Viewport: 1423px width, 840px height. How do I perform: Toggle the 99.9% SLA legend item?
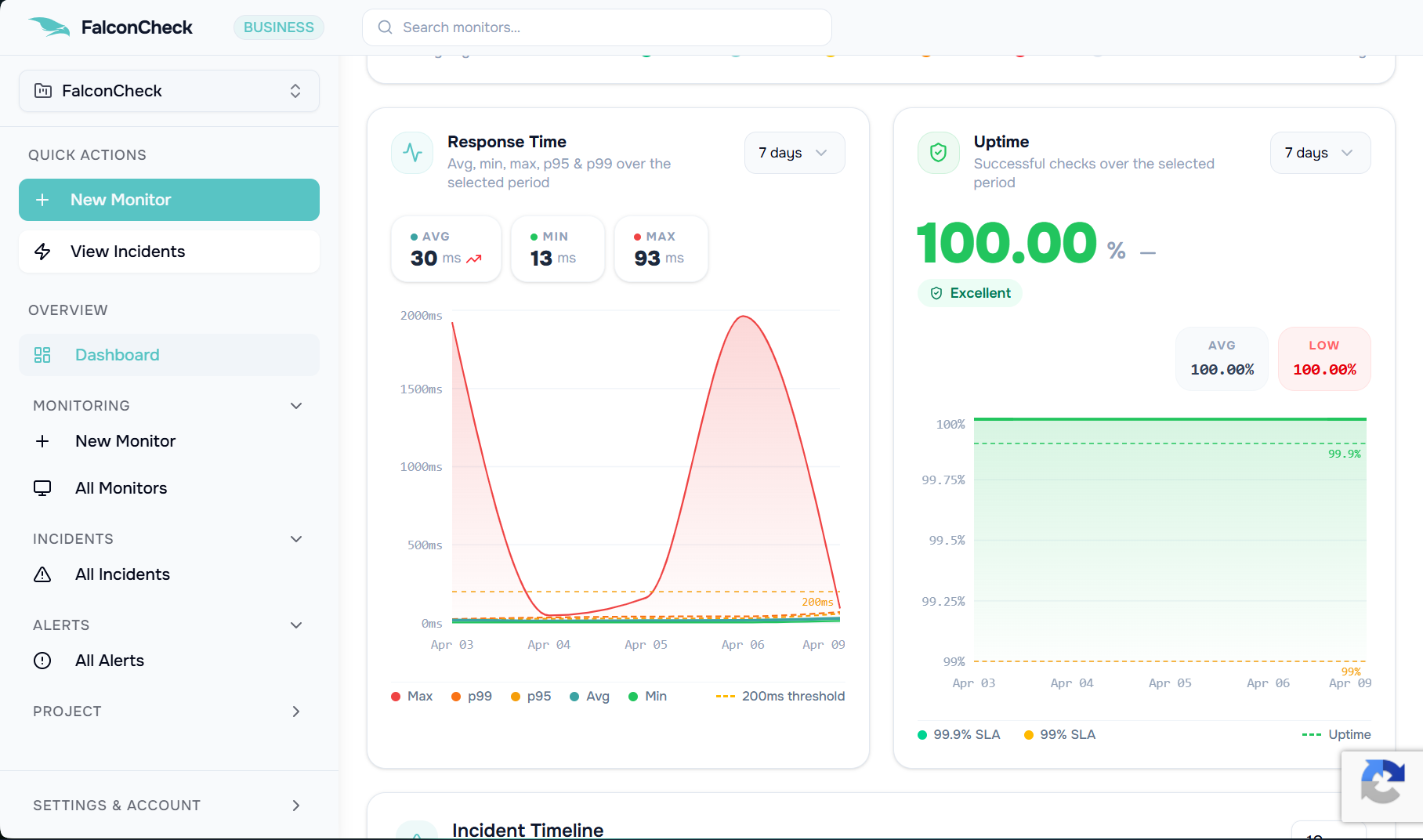click(958, 734)
